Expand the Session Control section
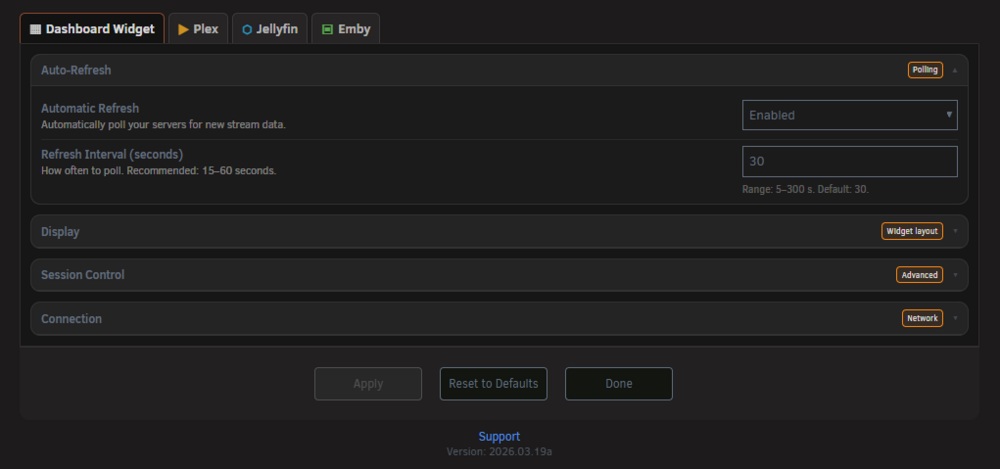The width and height of the screenshot is (1000, 469). tap(499, 275)
